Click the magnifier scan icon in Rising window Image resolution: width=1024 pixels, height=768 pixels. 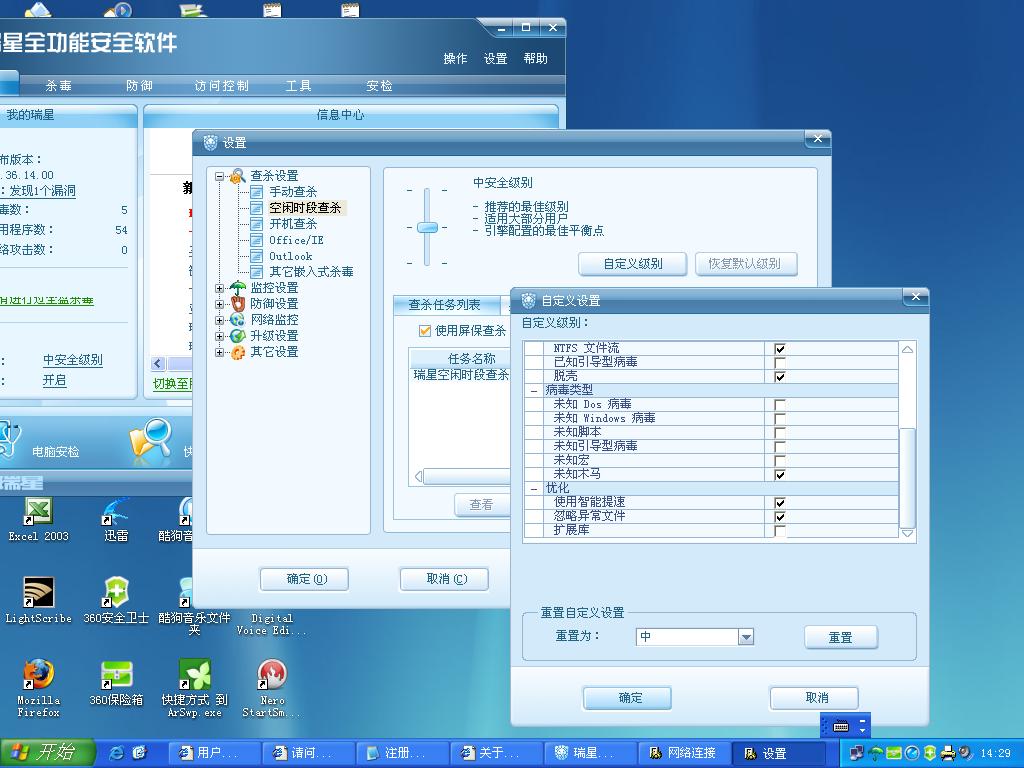150,438
